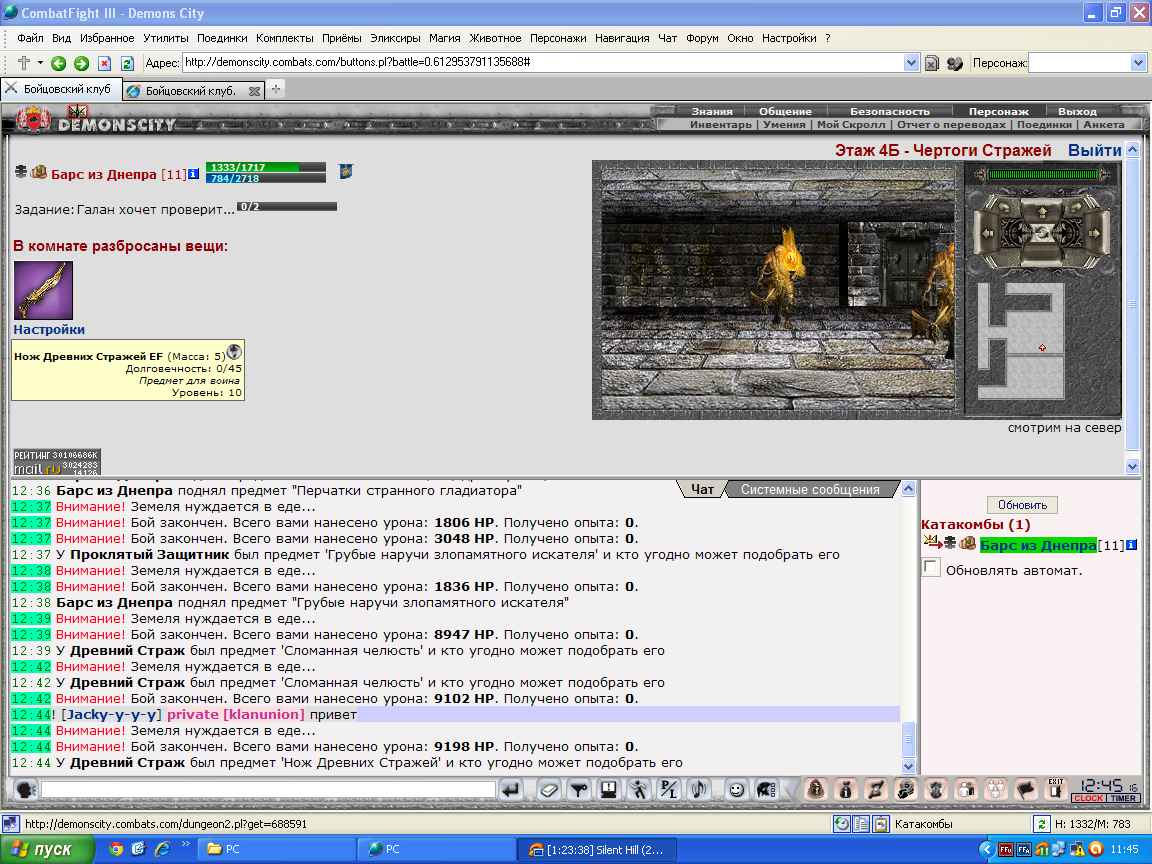Click the P/L translit icon in the chat bar
This screenshot has width=1152, height=864.
pos(669,790)
